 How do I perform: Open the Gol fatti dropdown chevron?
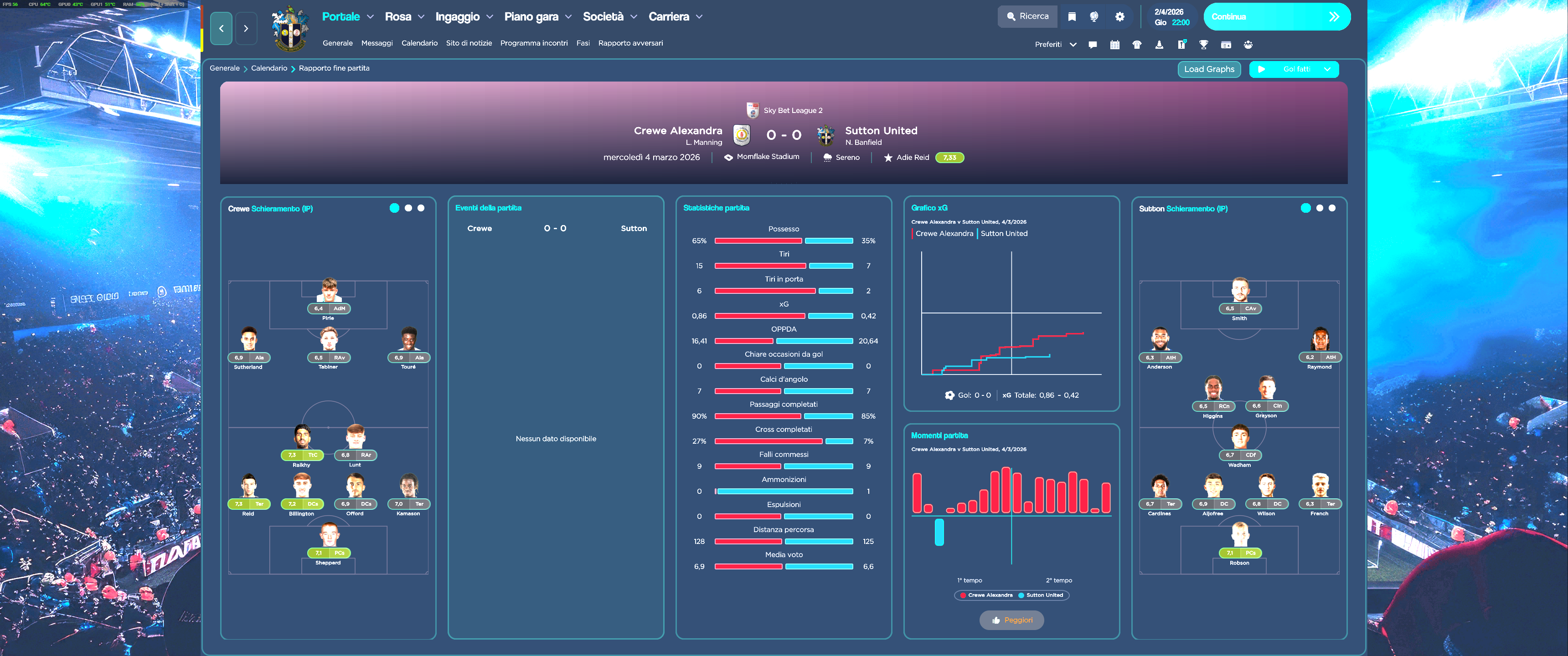(x=1327, y=69)
